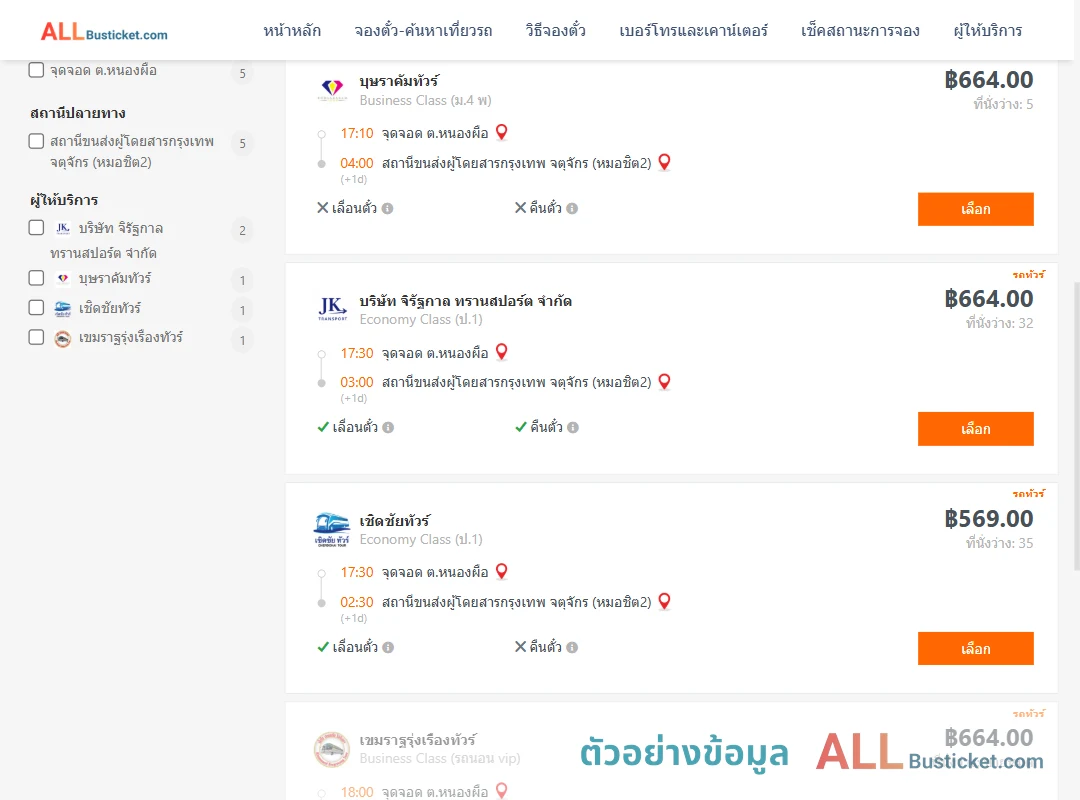Click บุษราคัมทัวร์ diamond logo in filter list
Viewport: 1080px width, 800px height.
point(63,278)
